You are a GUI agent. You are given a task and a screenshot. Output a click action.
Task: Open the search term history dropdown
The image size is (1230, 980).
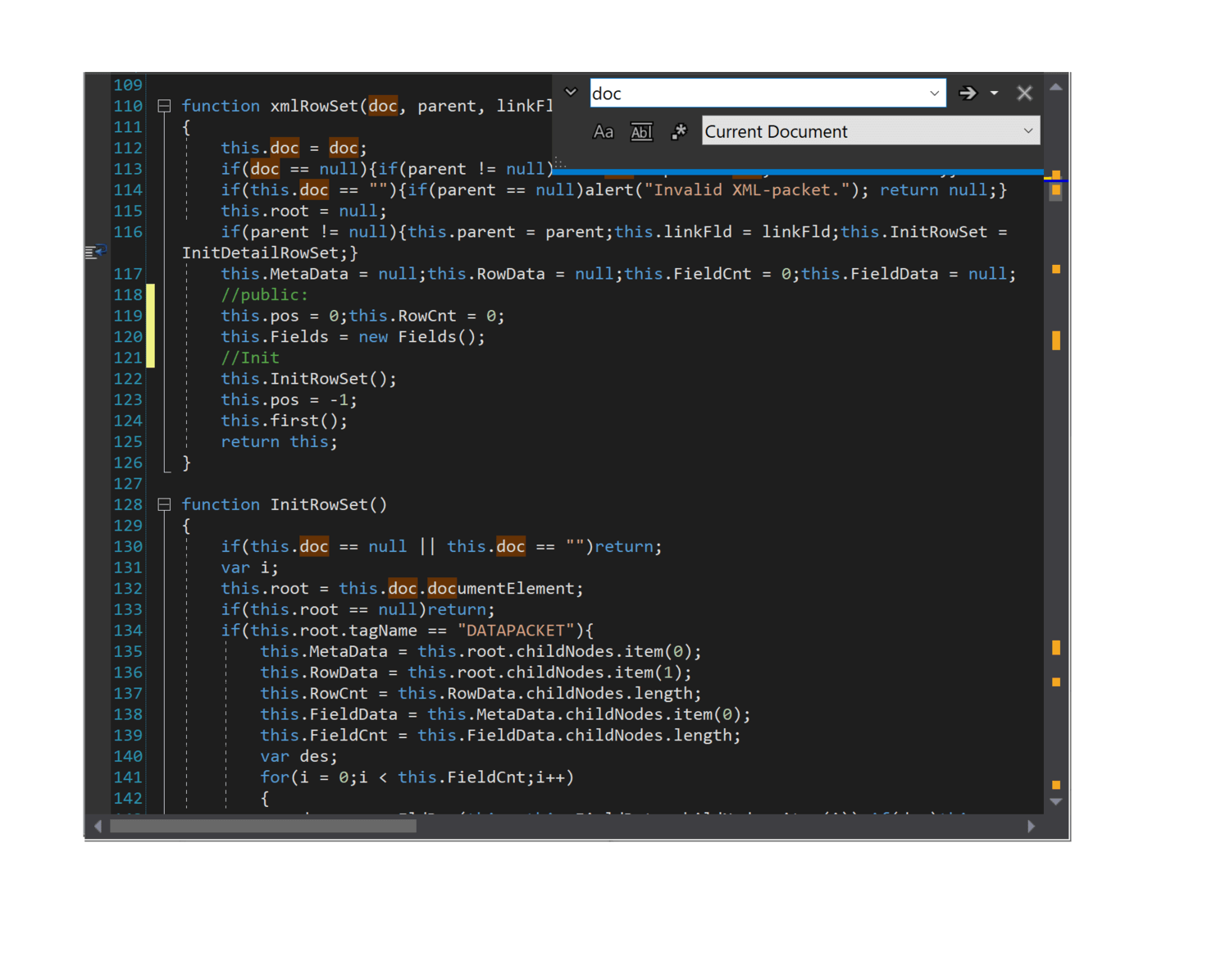[934, 93]
